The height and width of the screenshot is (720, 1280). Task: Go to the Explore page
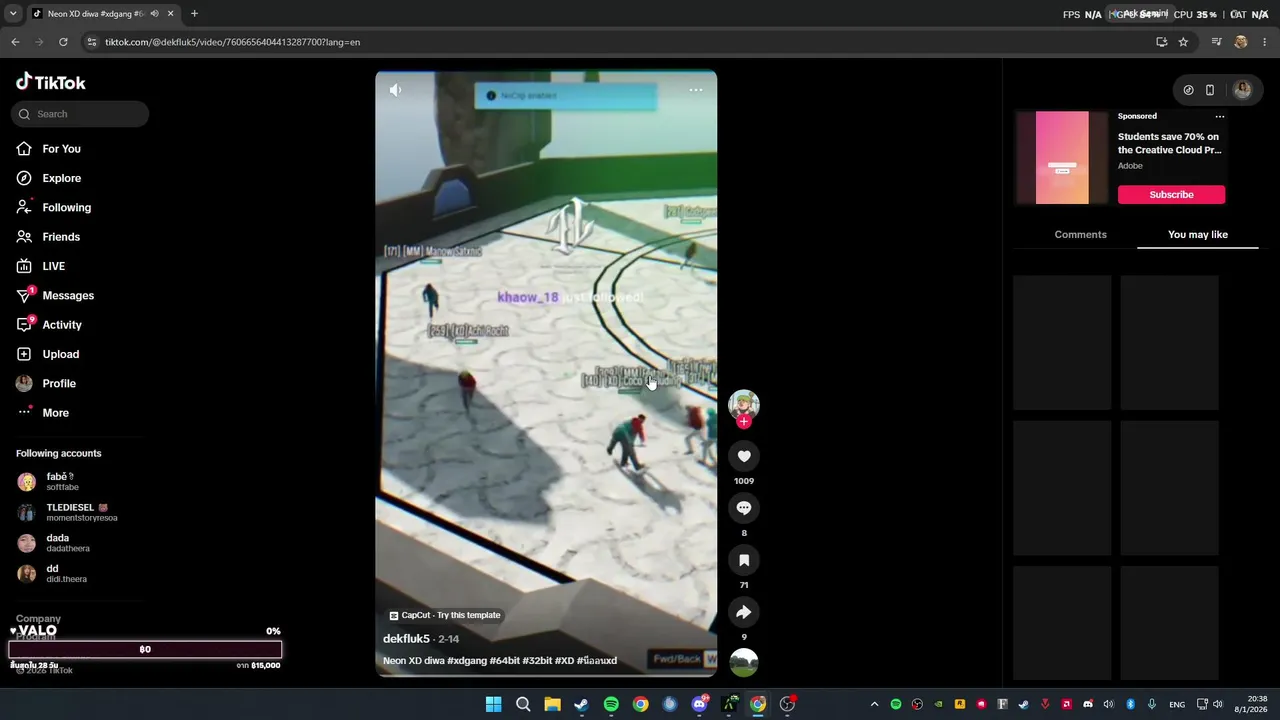(62, 178)
